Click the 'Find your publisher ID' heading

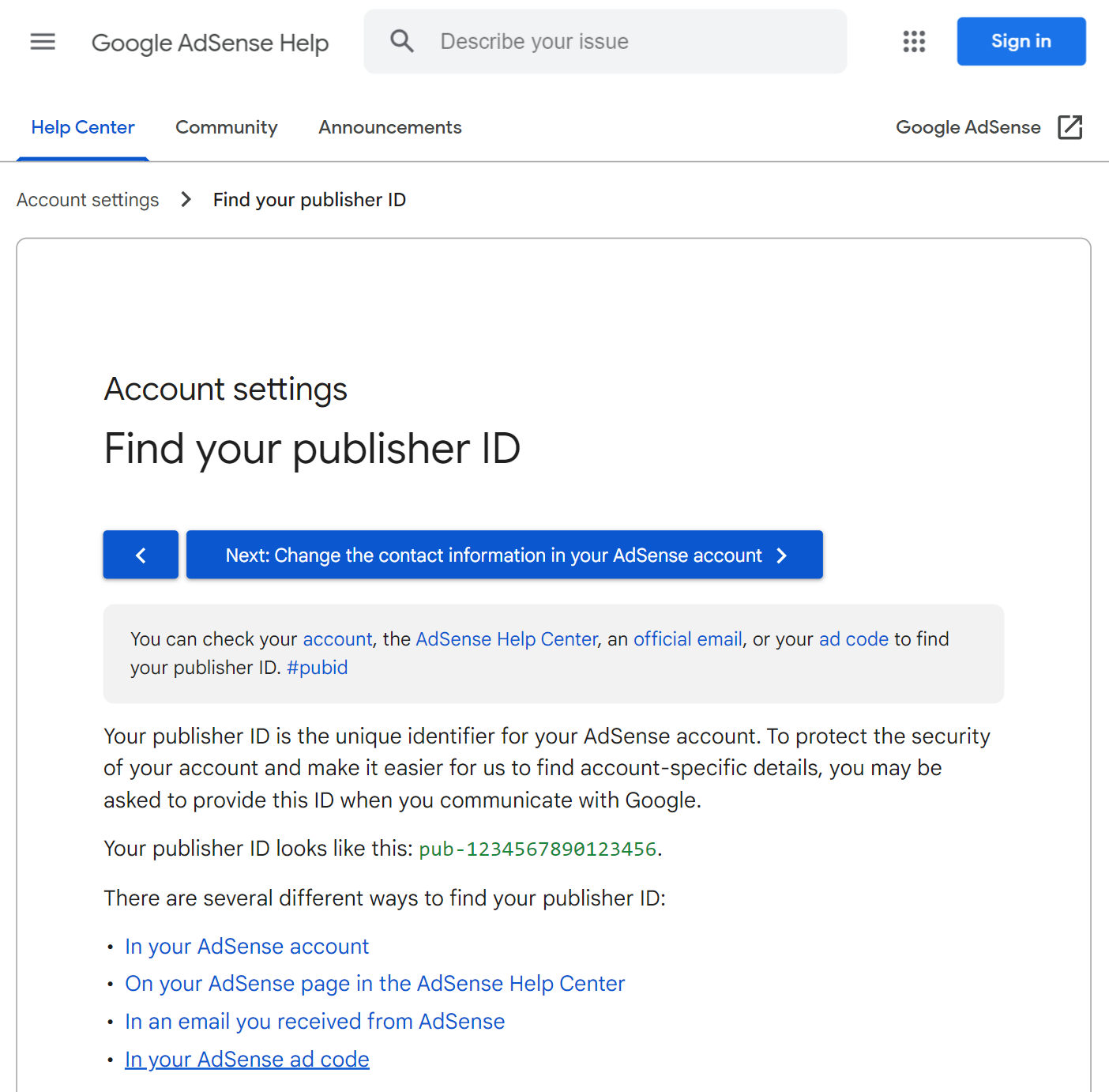313,450
